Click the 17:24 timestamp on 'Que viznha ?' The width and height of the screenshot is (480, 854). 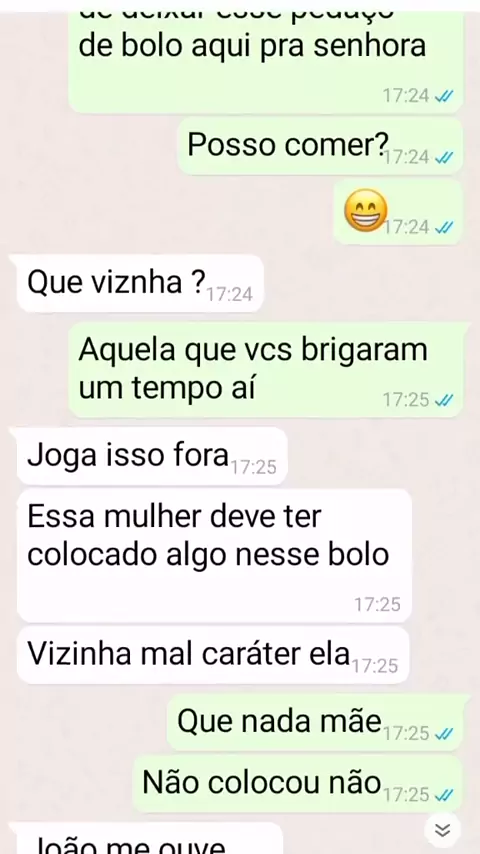click(x=230, y=295)
